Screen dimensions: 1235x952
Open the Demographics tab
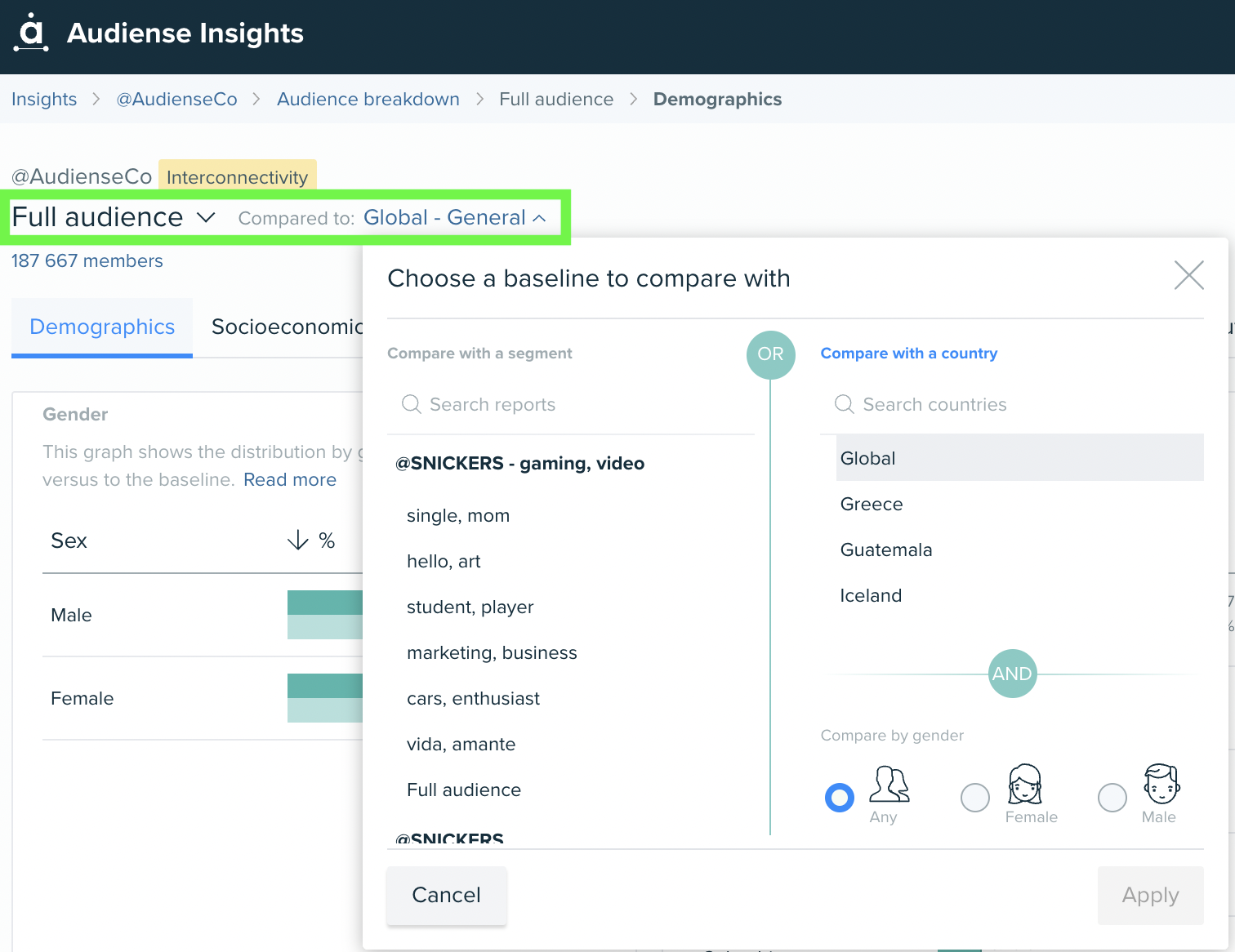pyautogui.click(x=102, y=327)
